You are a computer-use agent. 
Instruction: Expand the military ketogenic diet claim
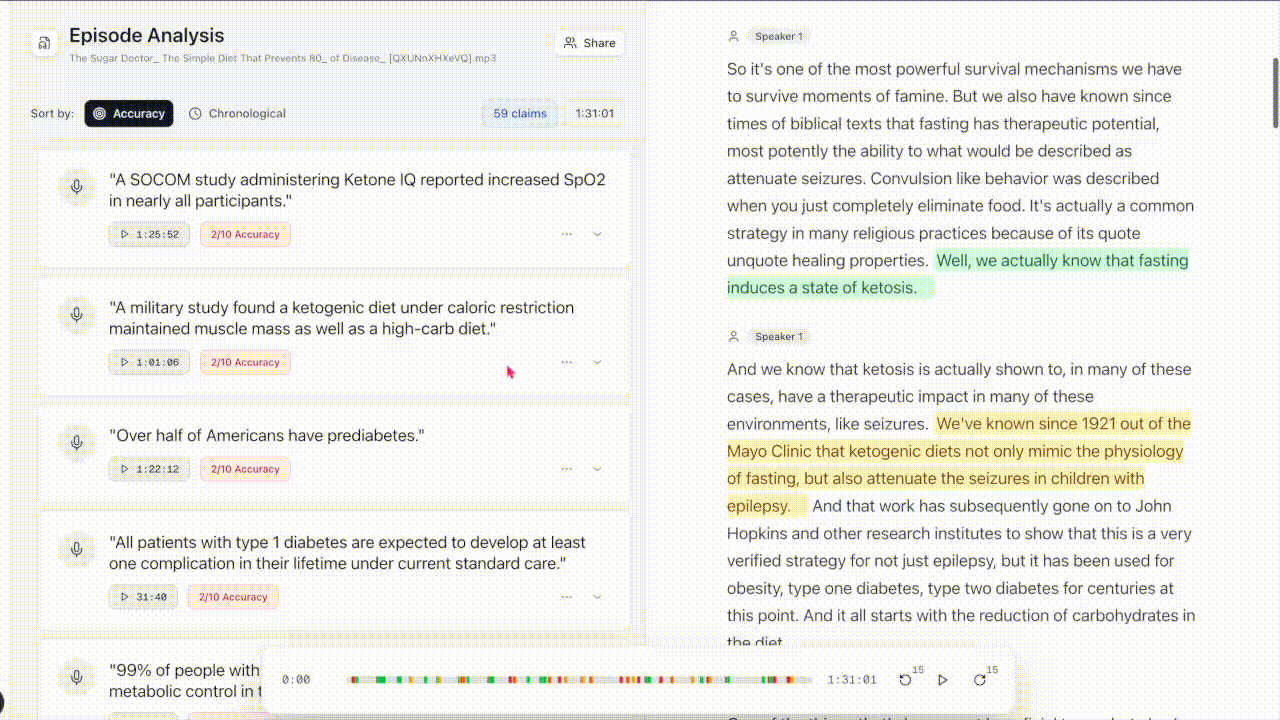coord(597,362)
